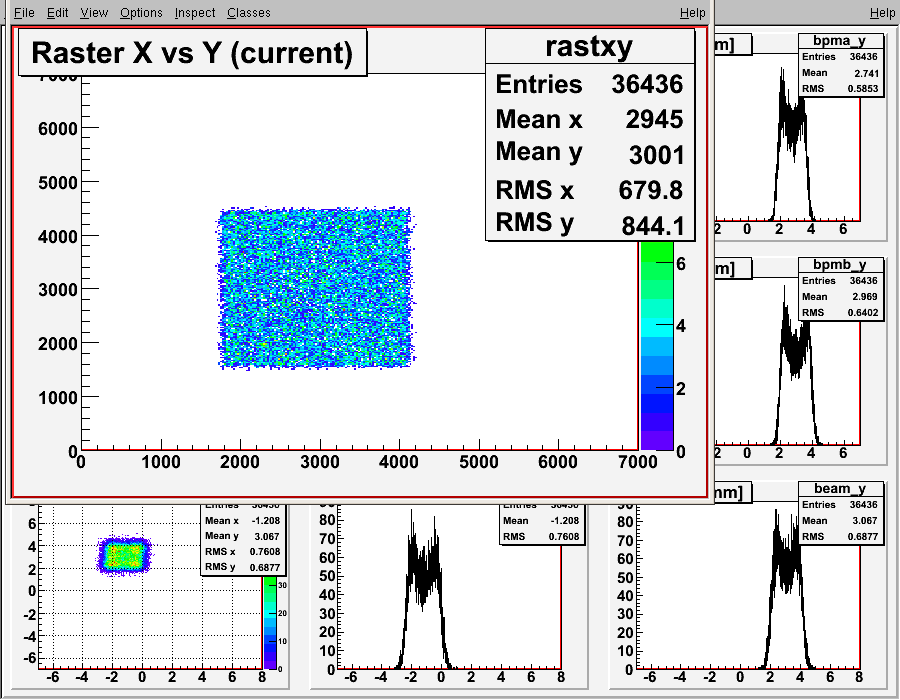Click the raster scatter plot rectangle

tap(316, 287)
